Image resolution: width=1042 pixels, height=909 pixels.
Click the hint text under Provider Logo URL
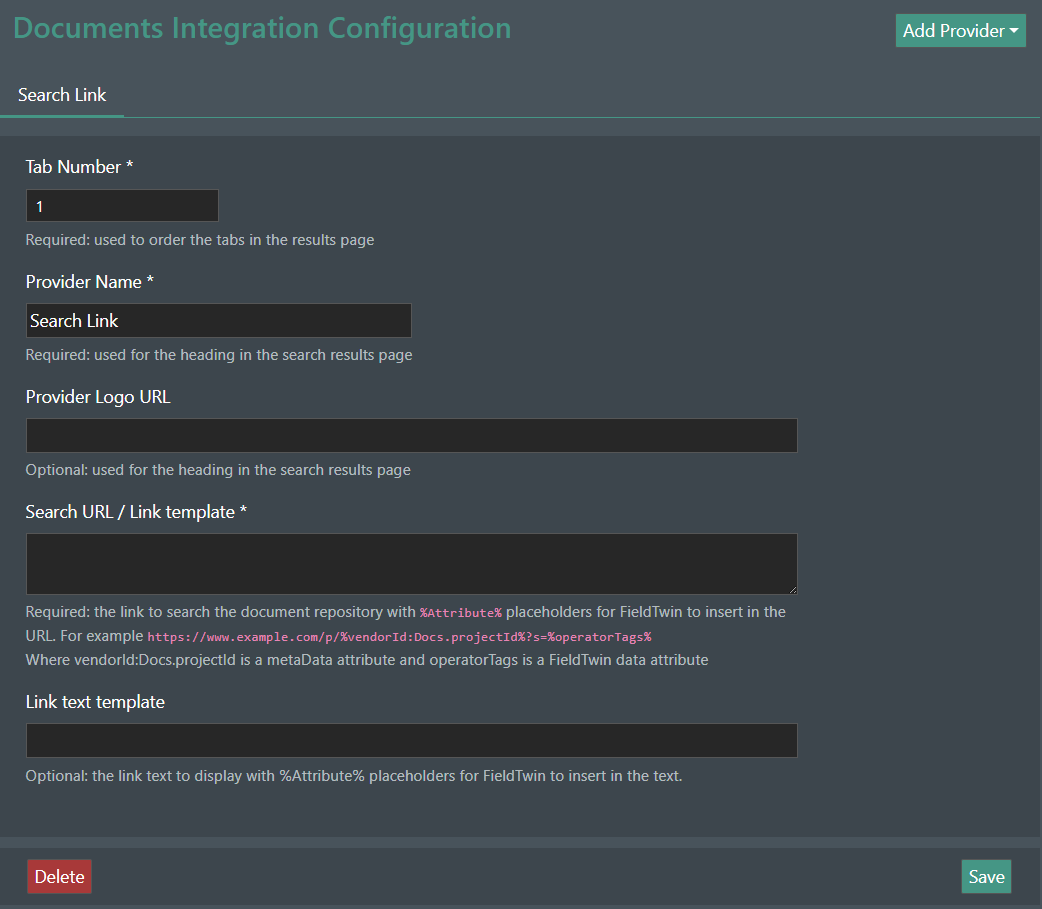(x=218, y=469)
